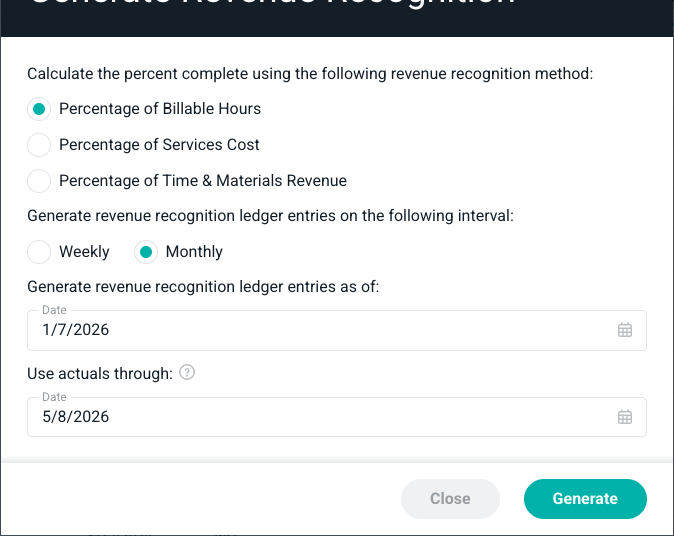
Task: Click help icon beside Use actuals through
Action: 187,372
